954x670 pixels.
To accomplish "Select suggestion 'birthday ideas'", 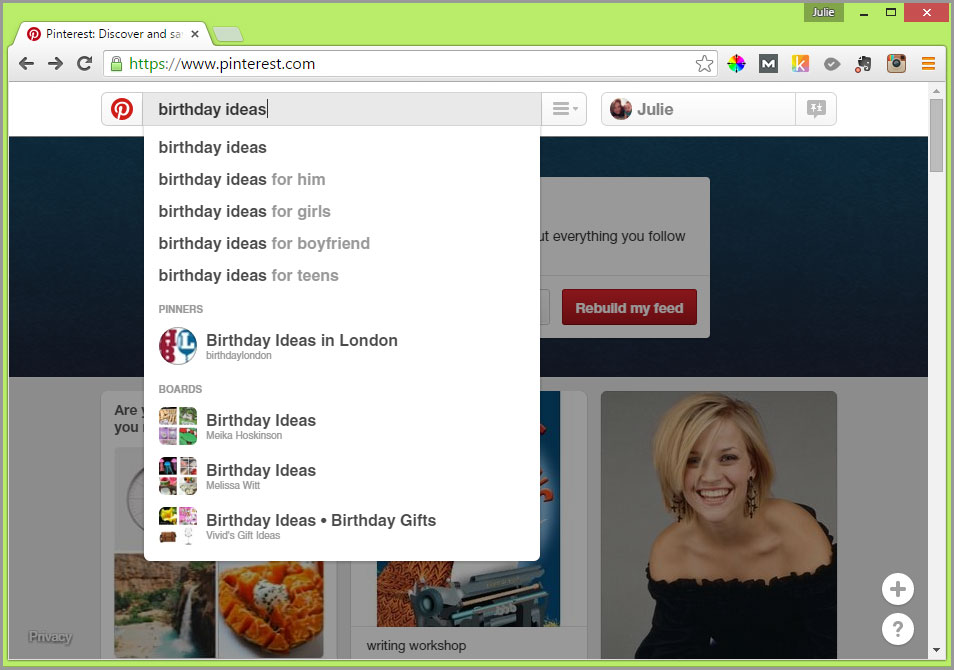I will coord(342,147).
